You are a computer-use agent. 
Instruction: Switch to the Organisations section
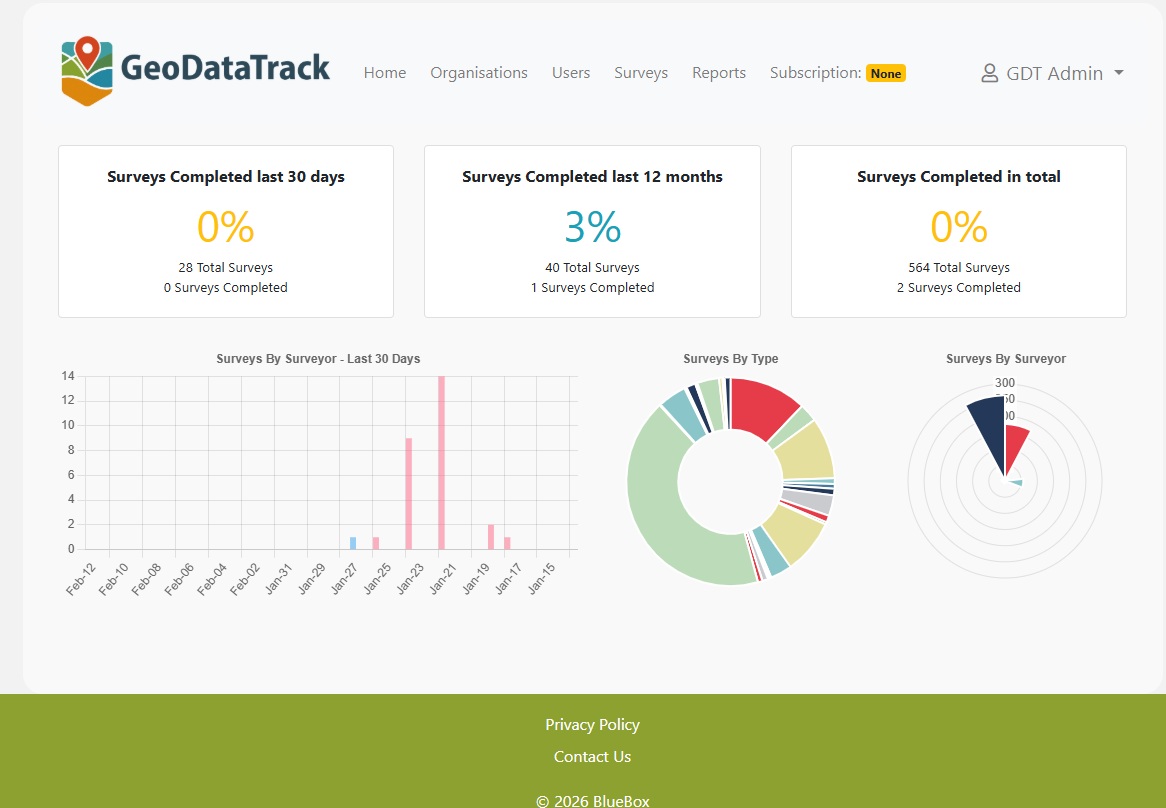point(479,72)
